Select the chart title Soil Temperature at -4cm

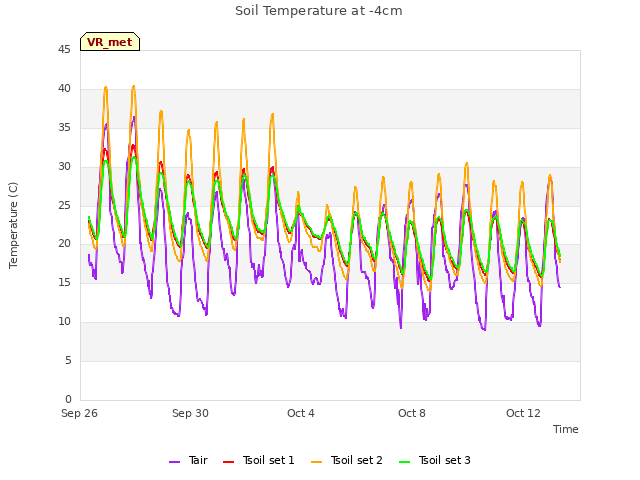tap(319, 11)
